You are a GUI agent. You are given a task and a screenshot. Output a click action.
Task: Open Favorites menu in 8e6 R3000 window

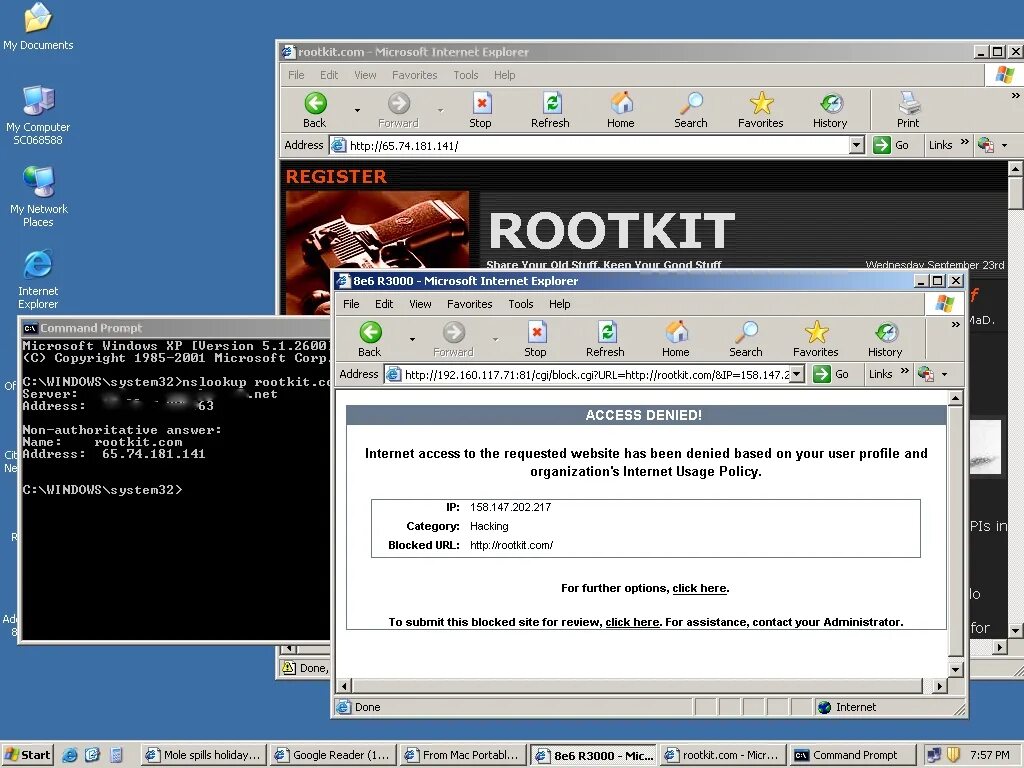tap(470, 304)
